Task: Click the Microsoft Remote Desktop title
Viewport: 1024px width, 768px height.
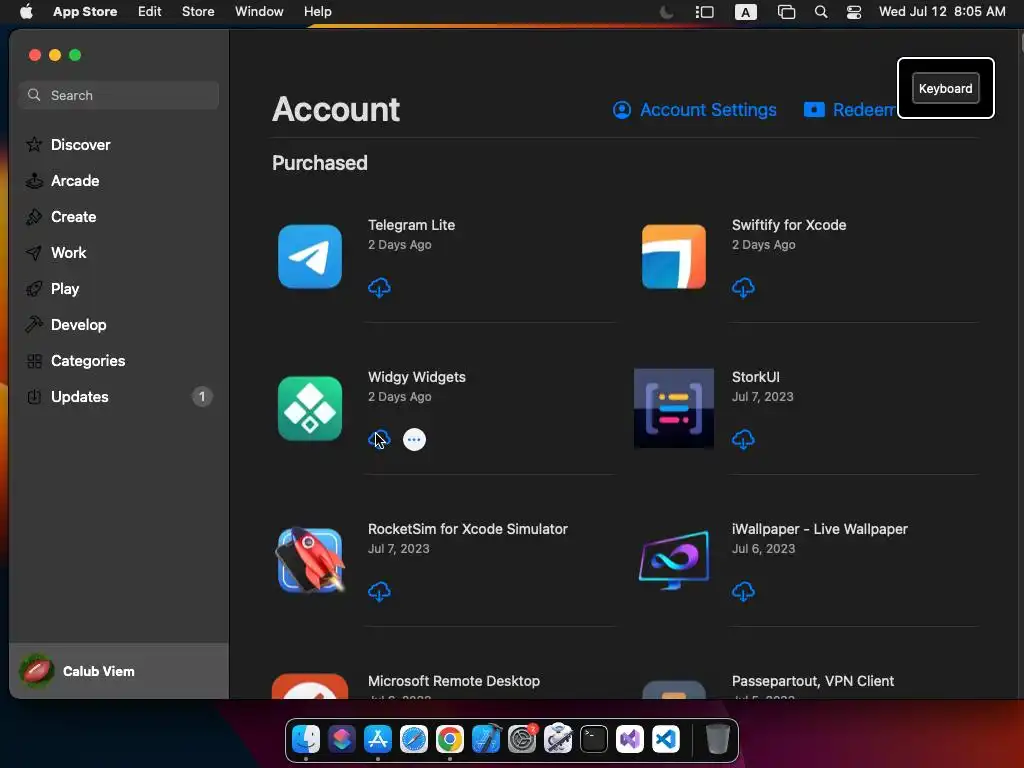Action: click(454, 680)
